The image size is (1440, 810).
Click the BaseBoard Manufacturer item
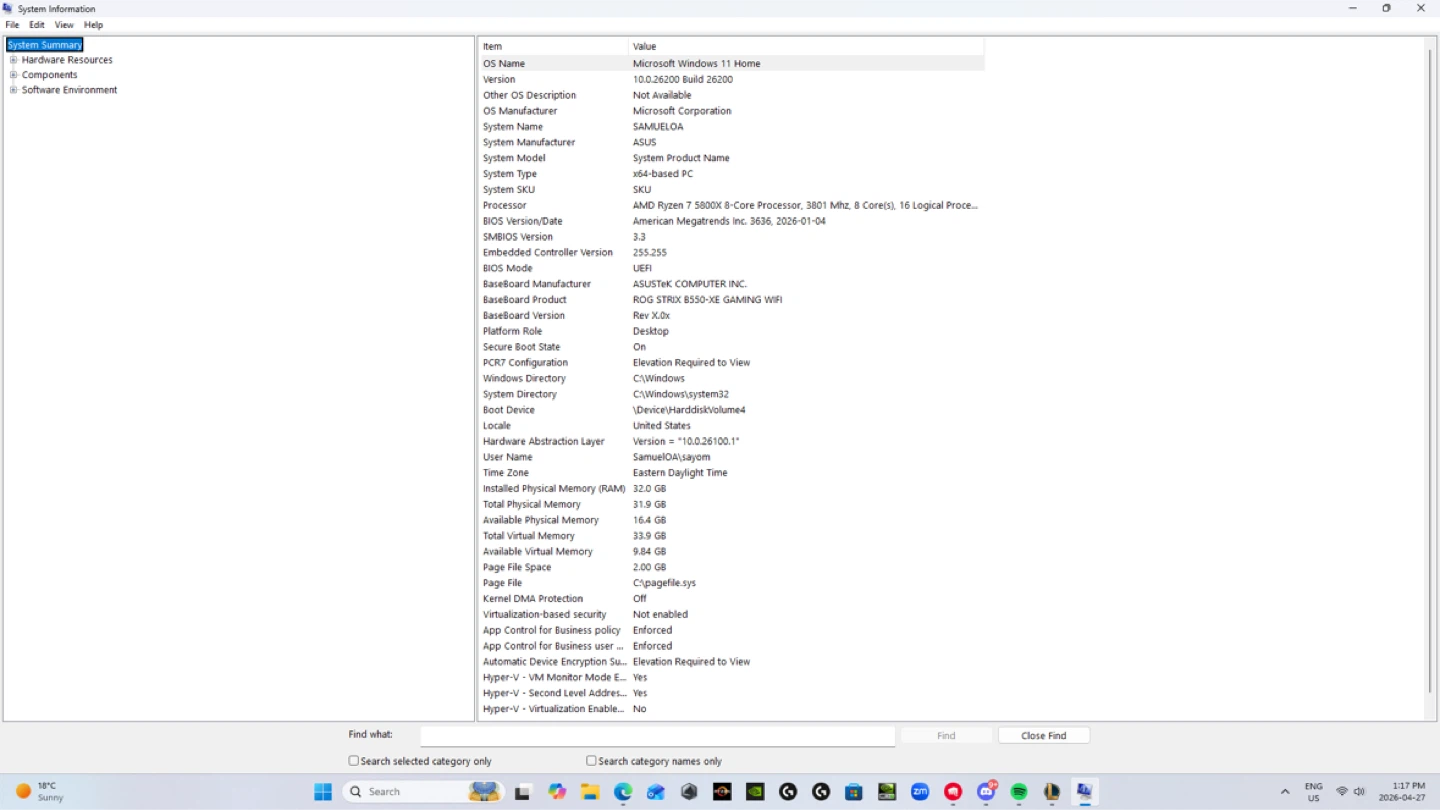537,284
